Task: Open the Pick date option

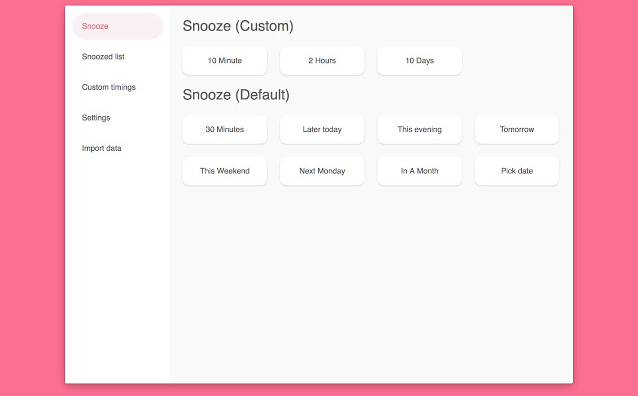Action: pyautogui.click(x=517, y=171)
